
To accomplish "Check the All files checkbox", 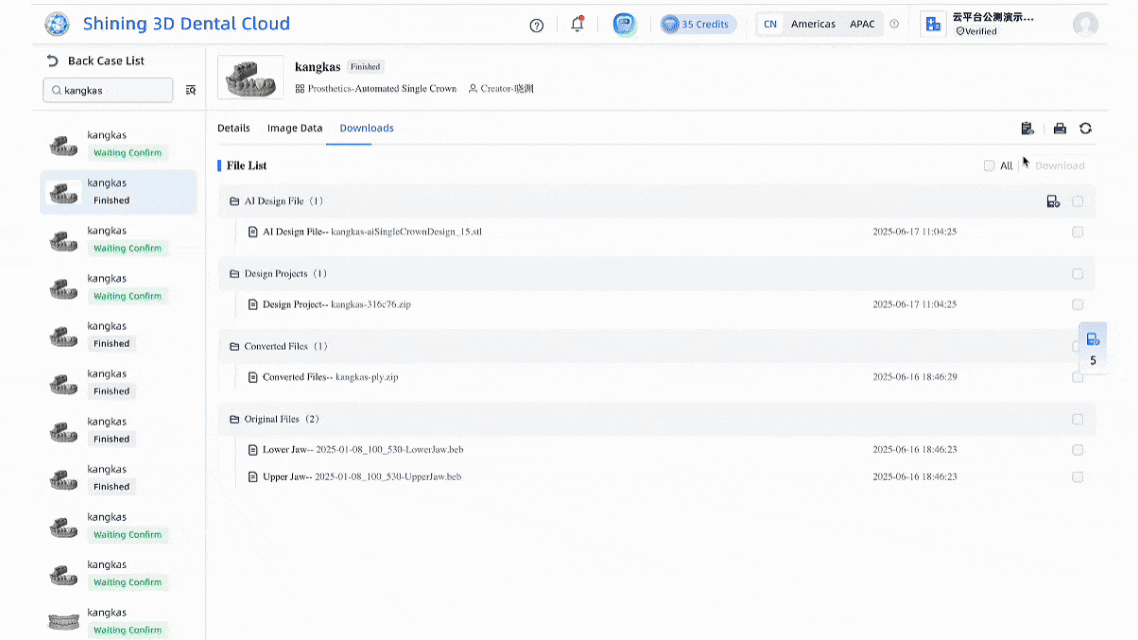I will click(989, 166).
